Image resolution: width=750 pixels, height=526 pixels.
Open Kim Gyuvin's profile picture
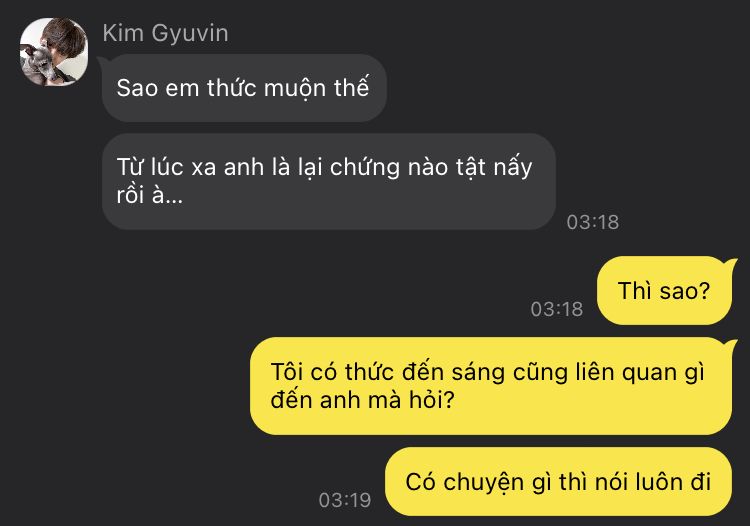point(54,52)
